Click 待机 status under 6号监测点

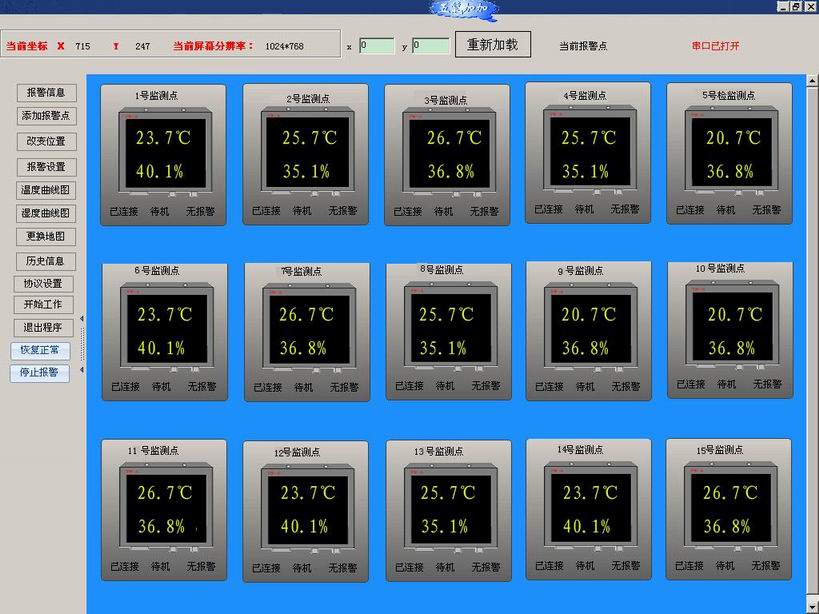pyautogui.click(x=161, y=387)
